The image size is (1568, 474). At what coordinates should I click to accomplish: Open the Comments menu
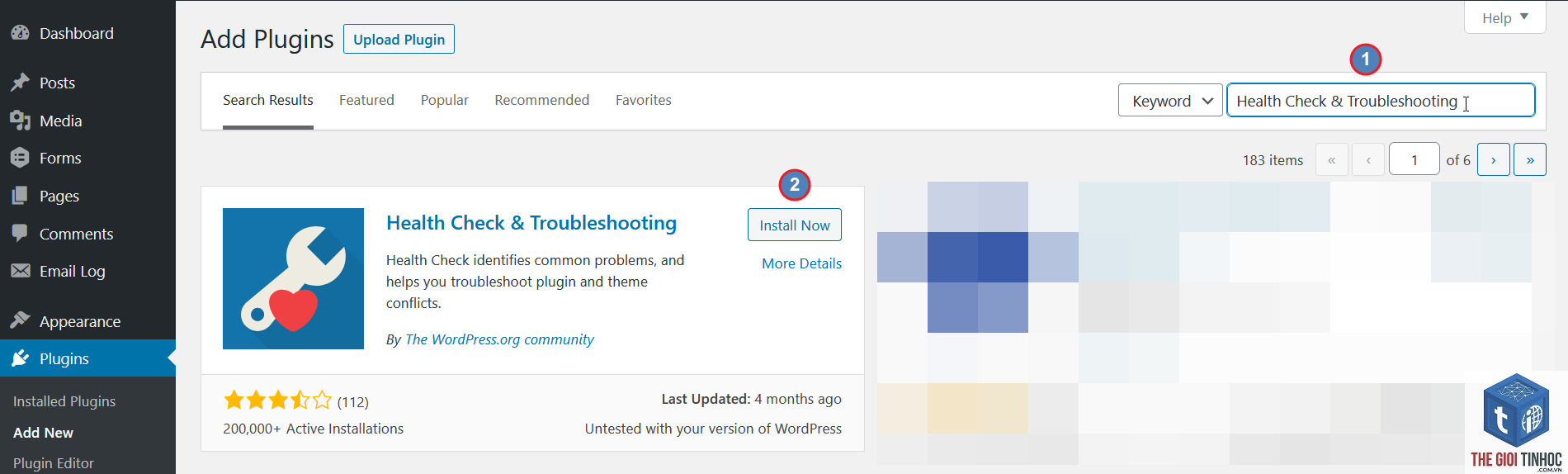pos(87,234)
